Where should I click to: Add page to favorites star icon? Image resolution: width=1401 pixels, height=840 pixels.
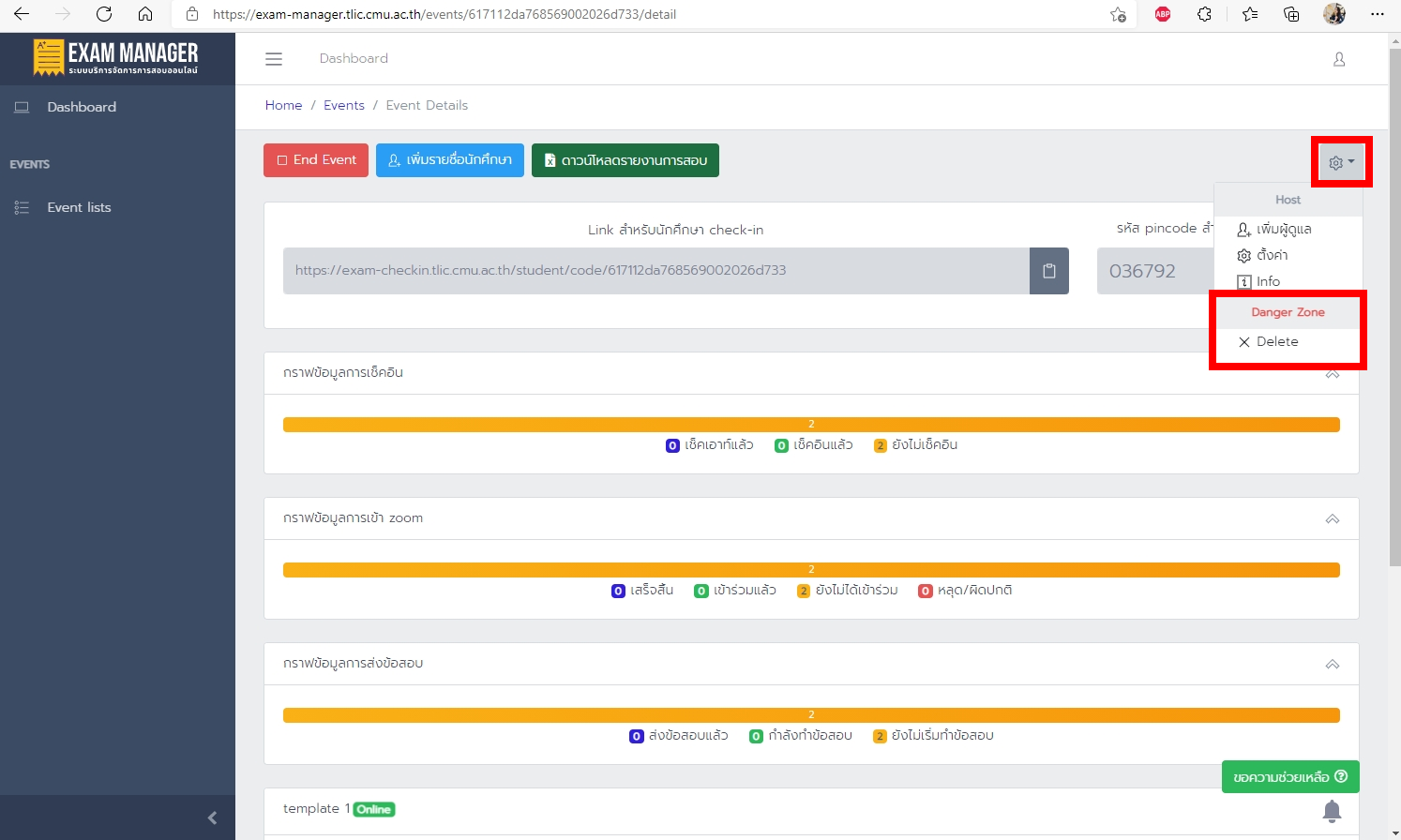click(1118, 14)
